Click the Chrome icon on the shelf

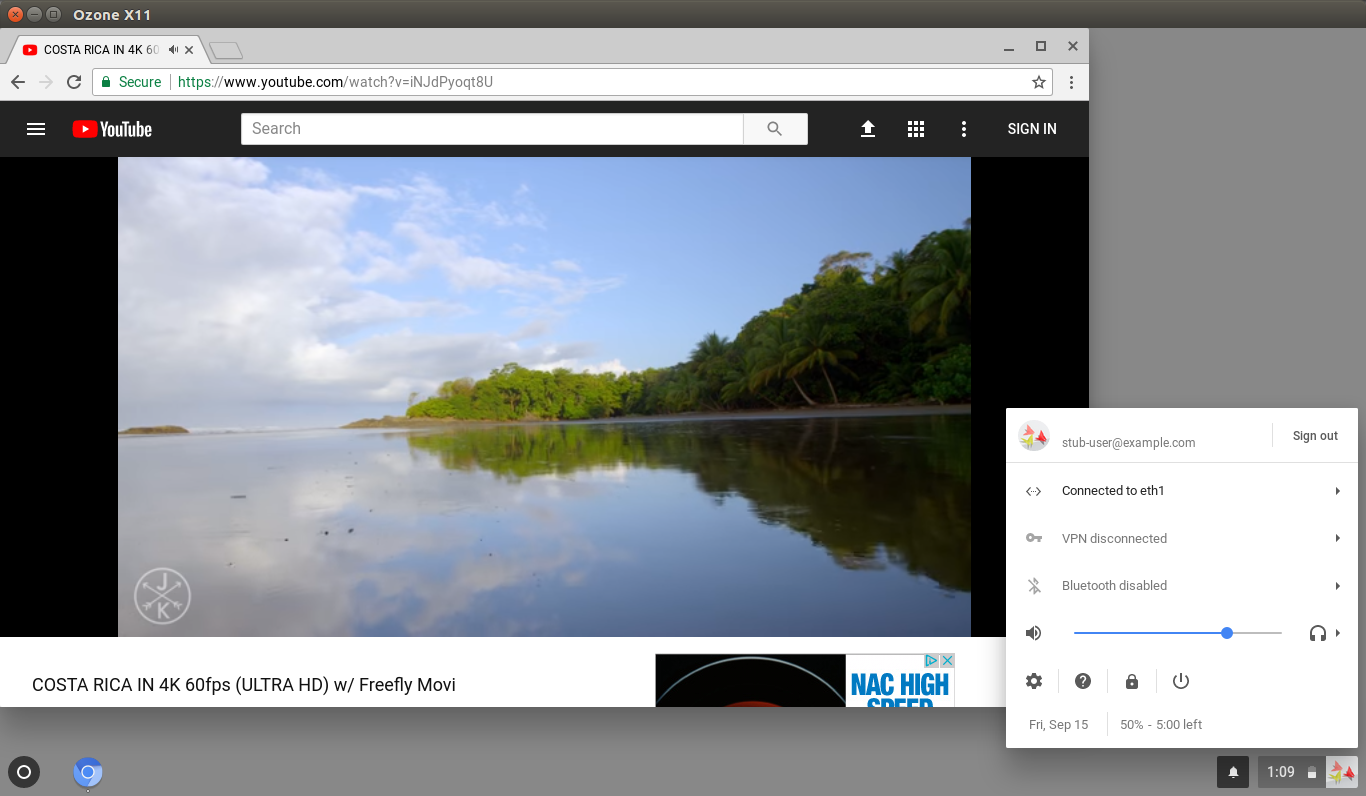click(x=88, y=772)
